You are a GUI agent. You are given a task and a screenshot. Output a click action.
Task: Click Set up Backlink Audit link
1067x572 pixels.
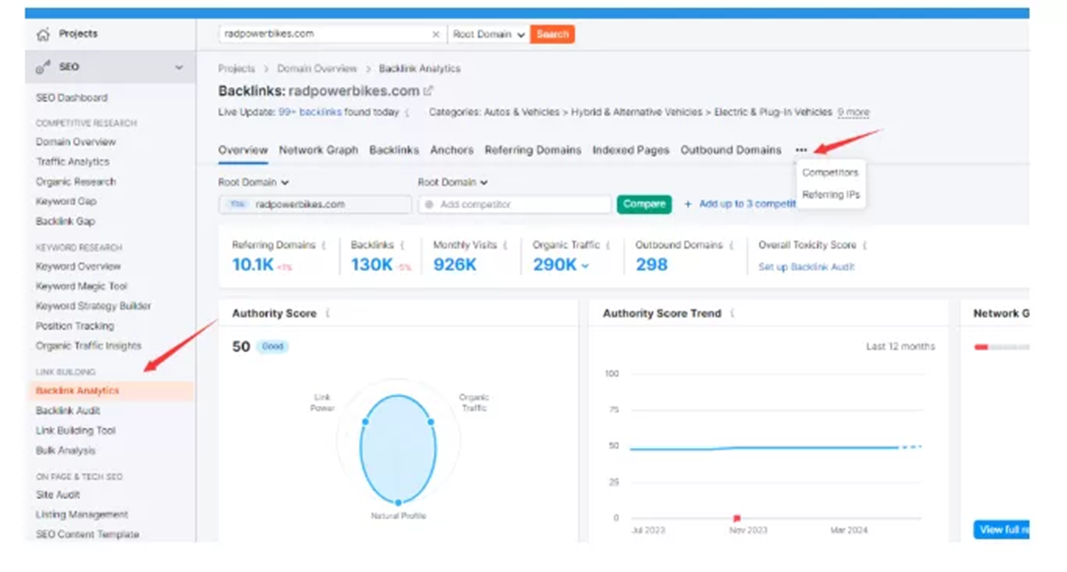click(x=806, y=267)
